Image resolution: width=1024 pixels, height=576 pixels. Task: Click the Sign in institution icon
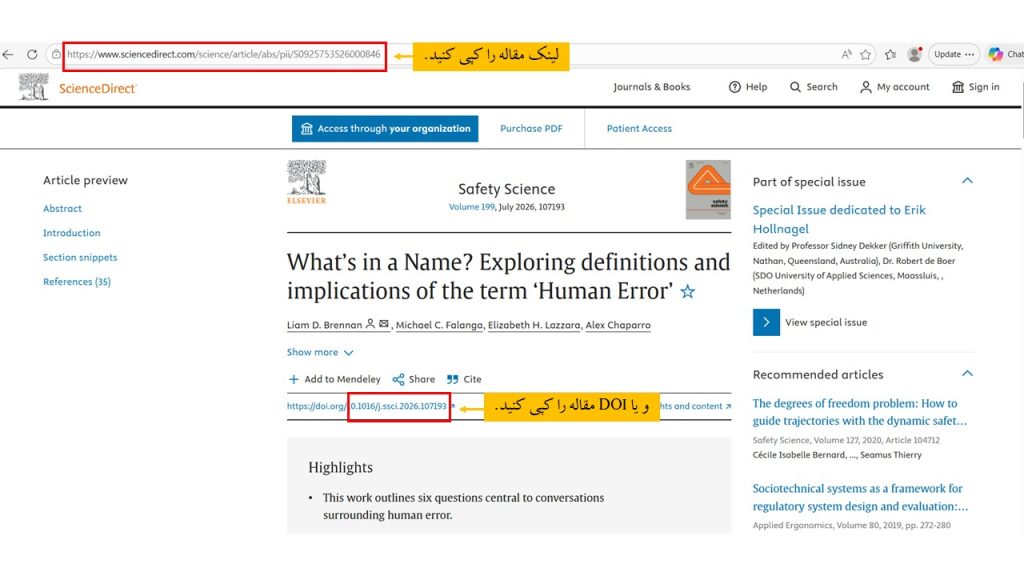coord(958,87)
